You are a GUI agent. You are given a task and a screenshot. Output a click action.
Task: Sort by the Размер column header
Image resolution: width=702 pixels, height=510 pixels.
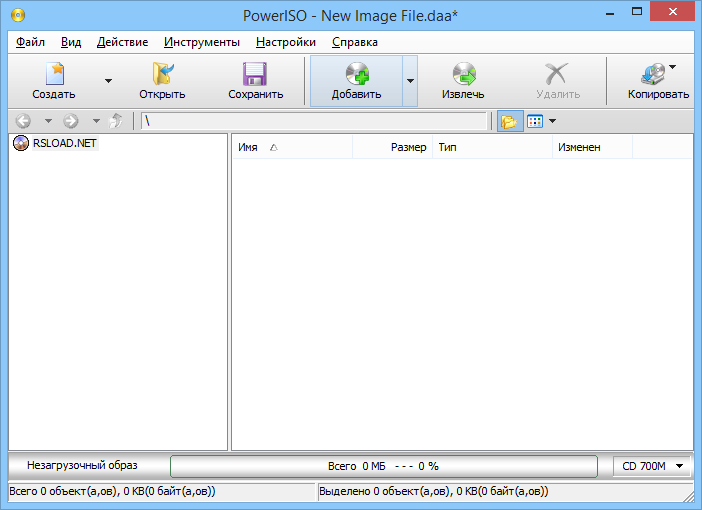(393, 147)
